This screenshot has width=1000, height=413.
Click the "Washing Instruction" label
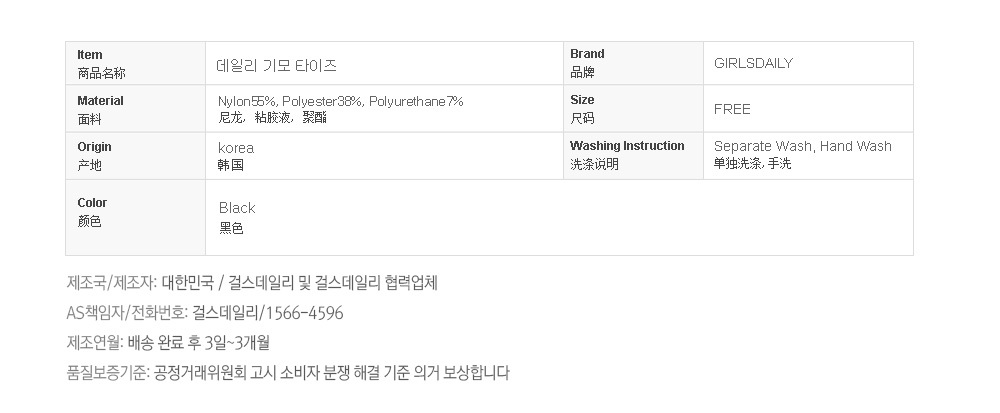[x=627, y=146]
